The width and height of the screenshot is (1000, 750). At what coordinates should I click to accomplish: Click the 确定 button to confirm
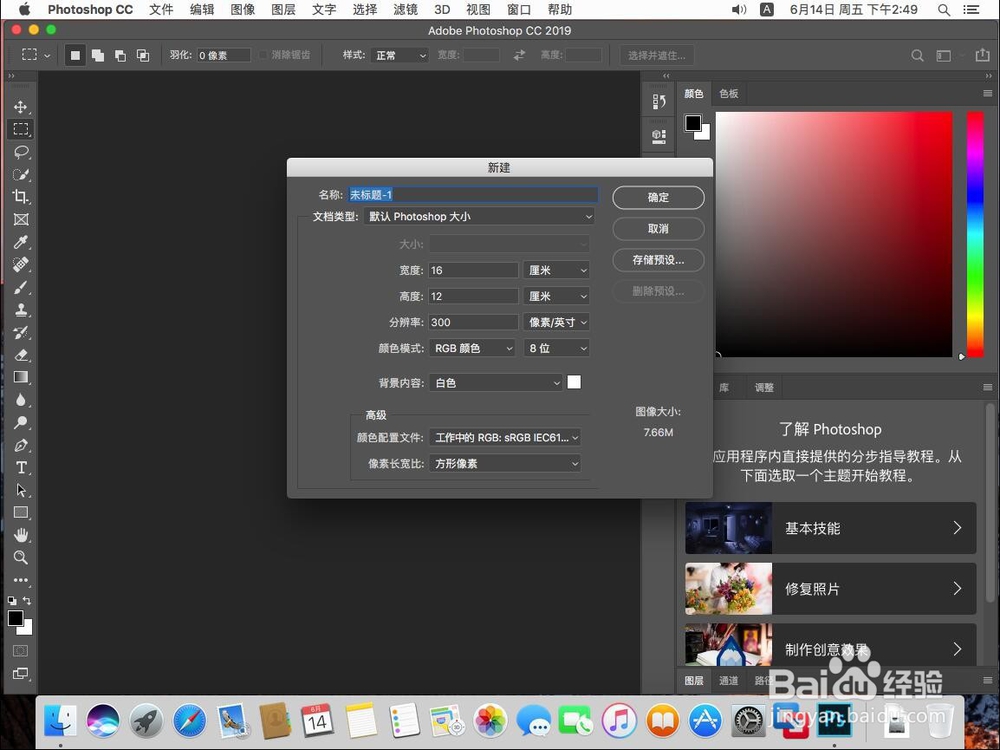click(658, 198)
